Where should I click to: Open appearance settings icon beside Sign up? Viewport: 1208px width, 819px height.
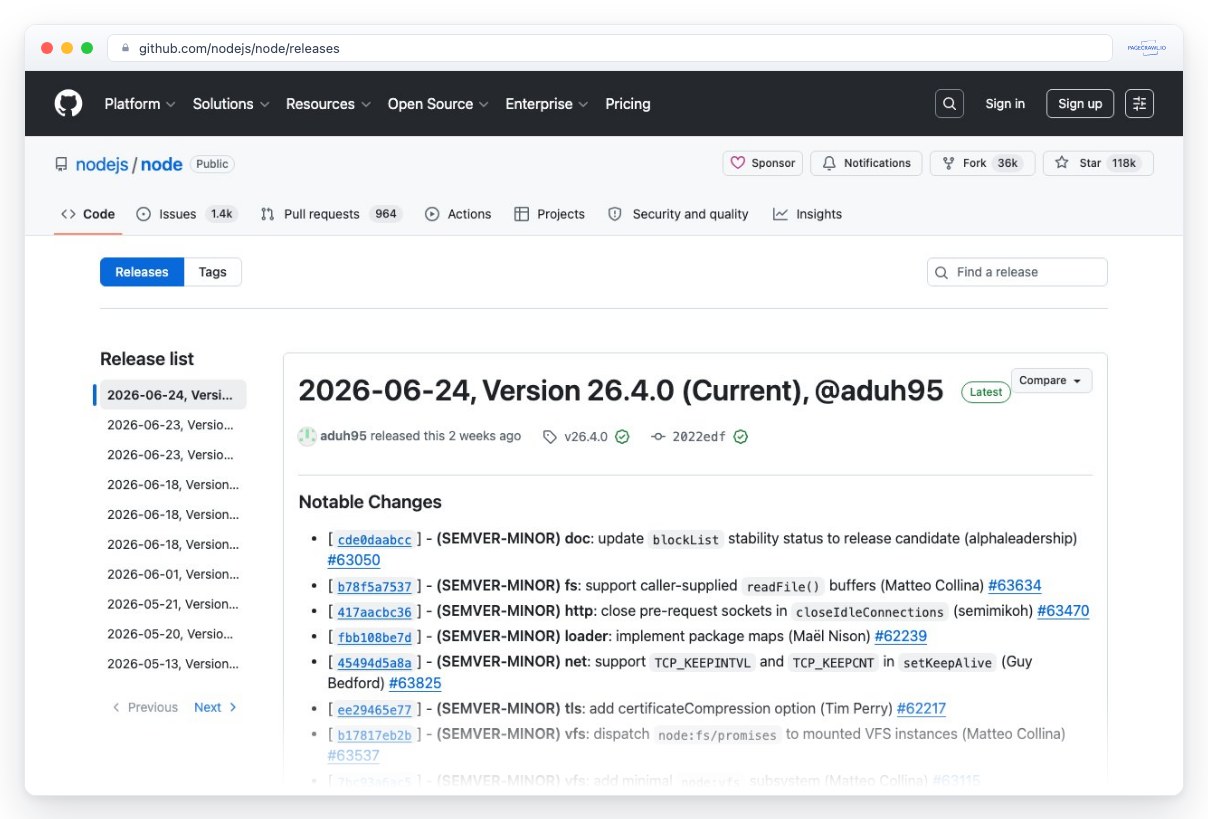pyautogui.click(x=1139, y=103)
